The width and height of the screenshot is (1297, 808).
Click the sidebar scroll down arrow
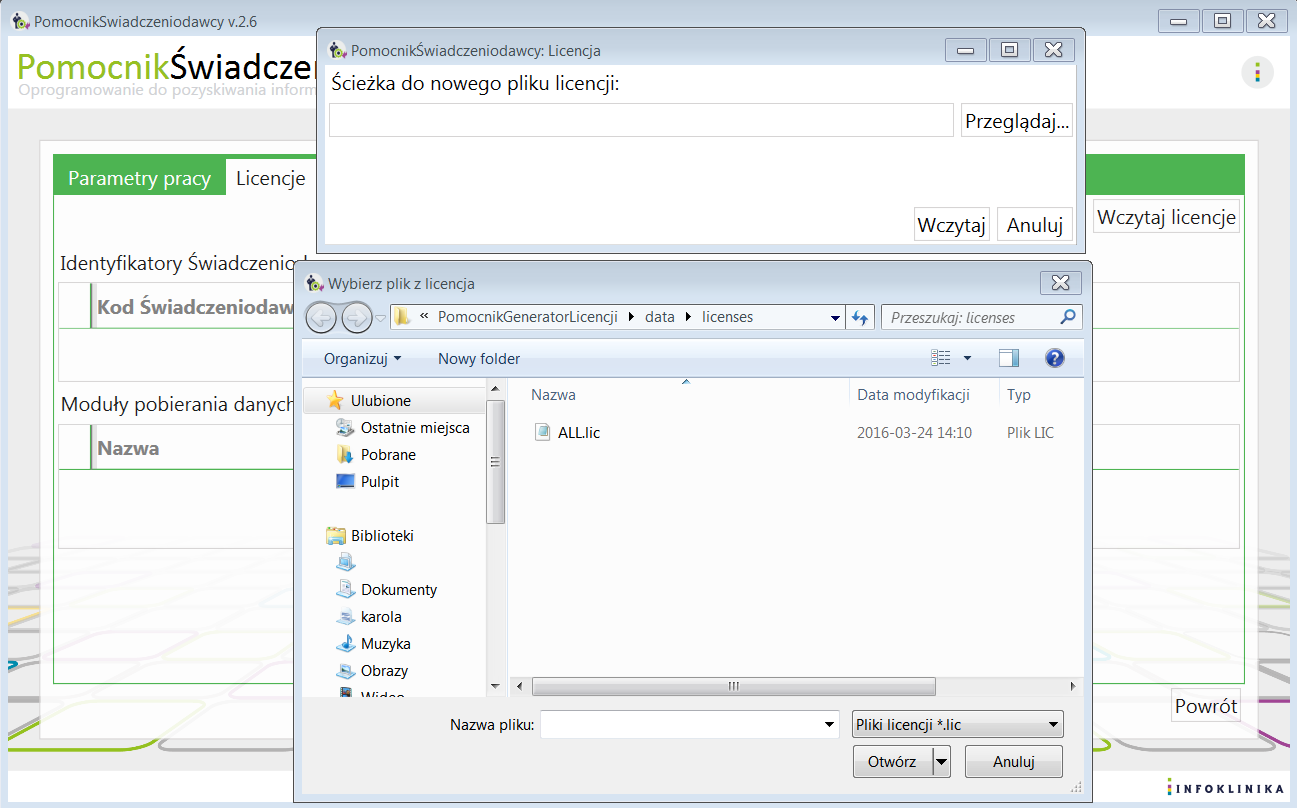495,686
